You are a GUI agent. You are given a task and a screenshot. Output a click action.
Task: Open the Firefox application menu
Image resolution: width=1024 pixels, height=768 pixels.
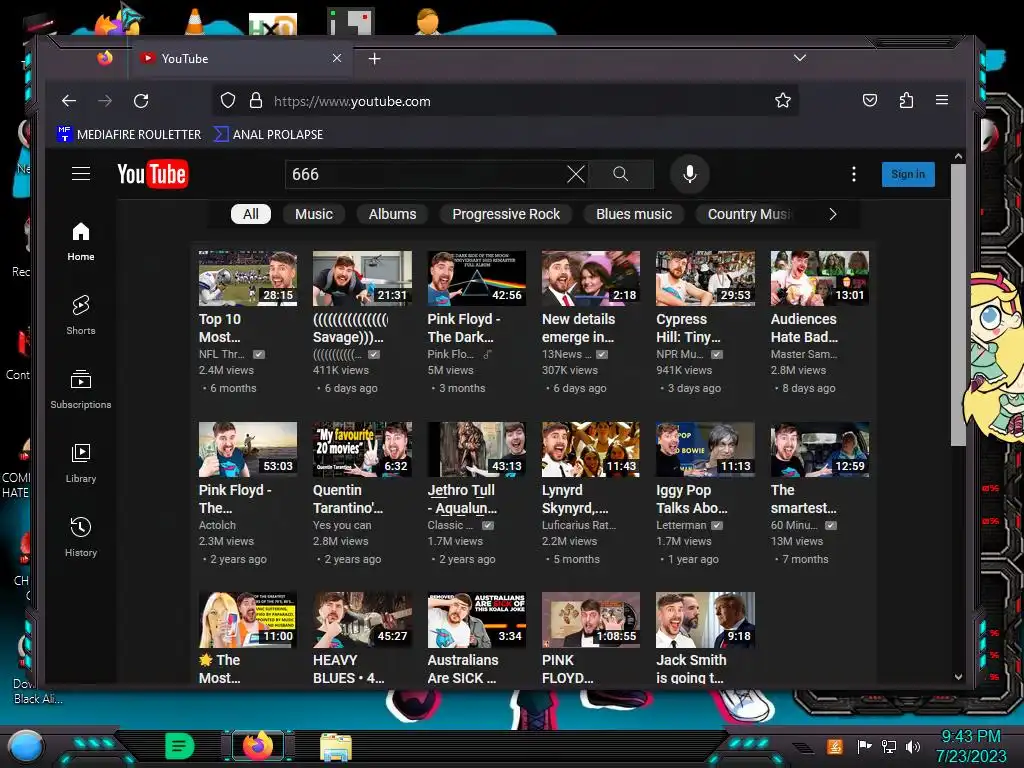(x=942, y=100)
